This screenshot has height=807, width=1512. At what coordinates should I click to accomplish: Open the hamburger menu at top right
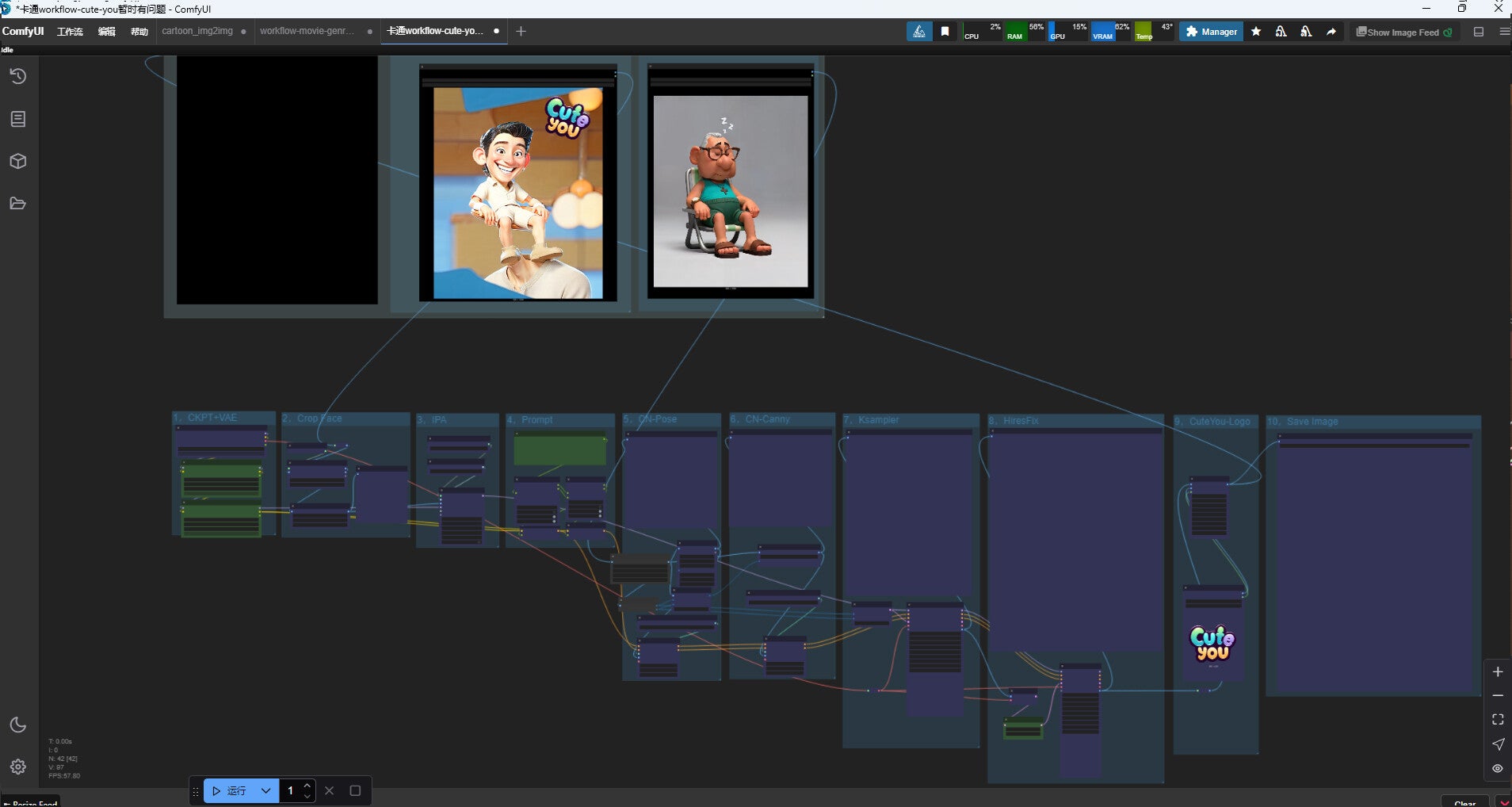click(1504, 32)
